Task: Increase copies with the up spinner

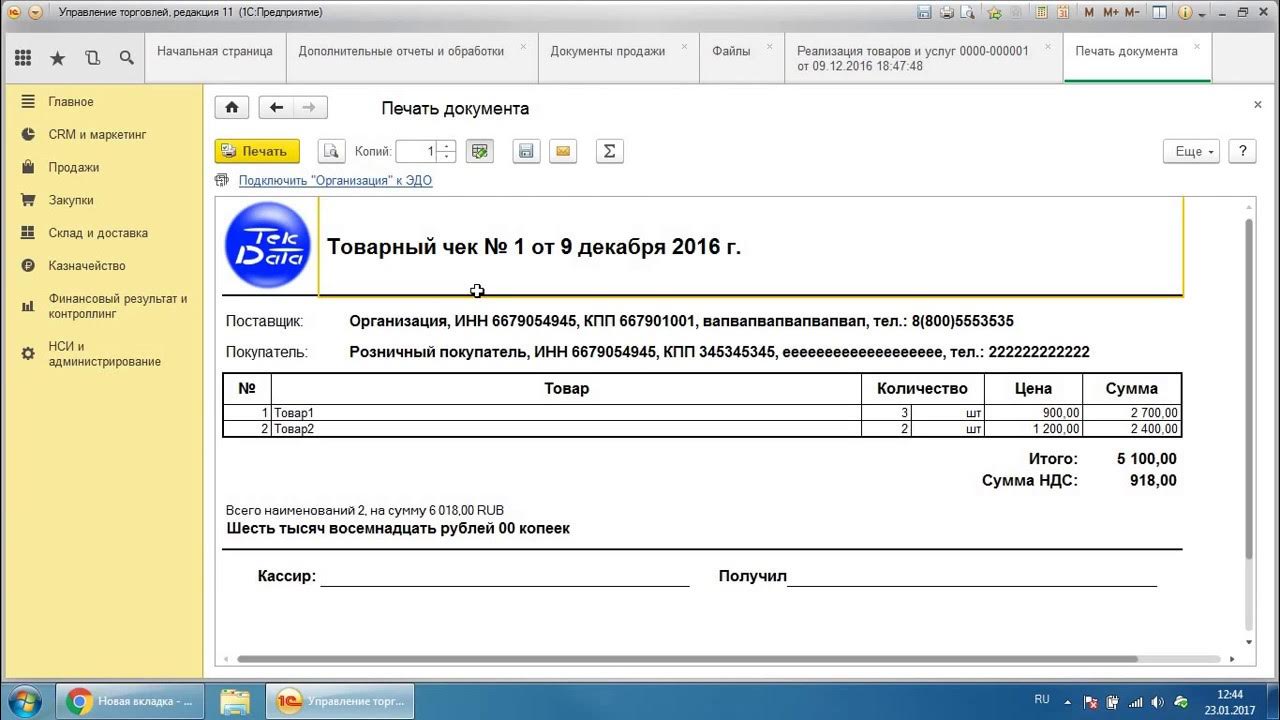Action: click(x=446, y=146)
